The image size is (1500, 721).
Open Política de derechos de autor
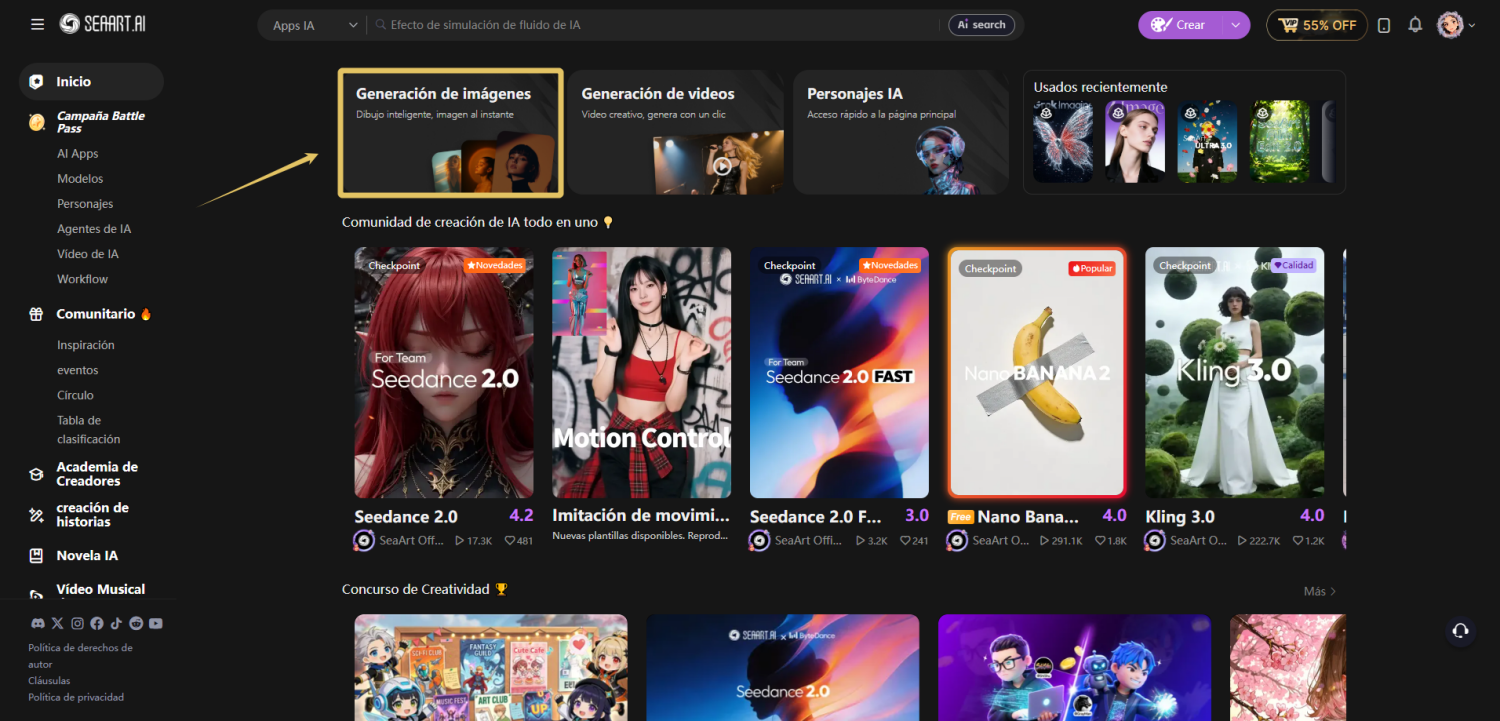pos(80,656)
